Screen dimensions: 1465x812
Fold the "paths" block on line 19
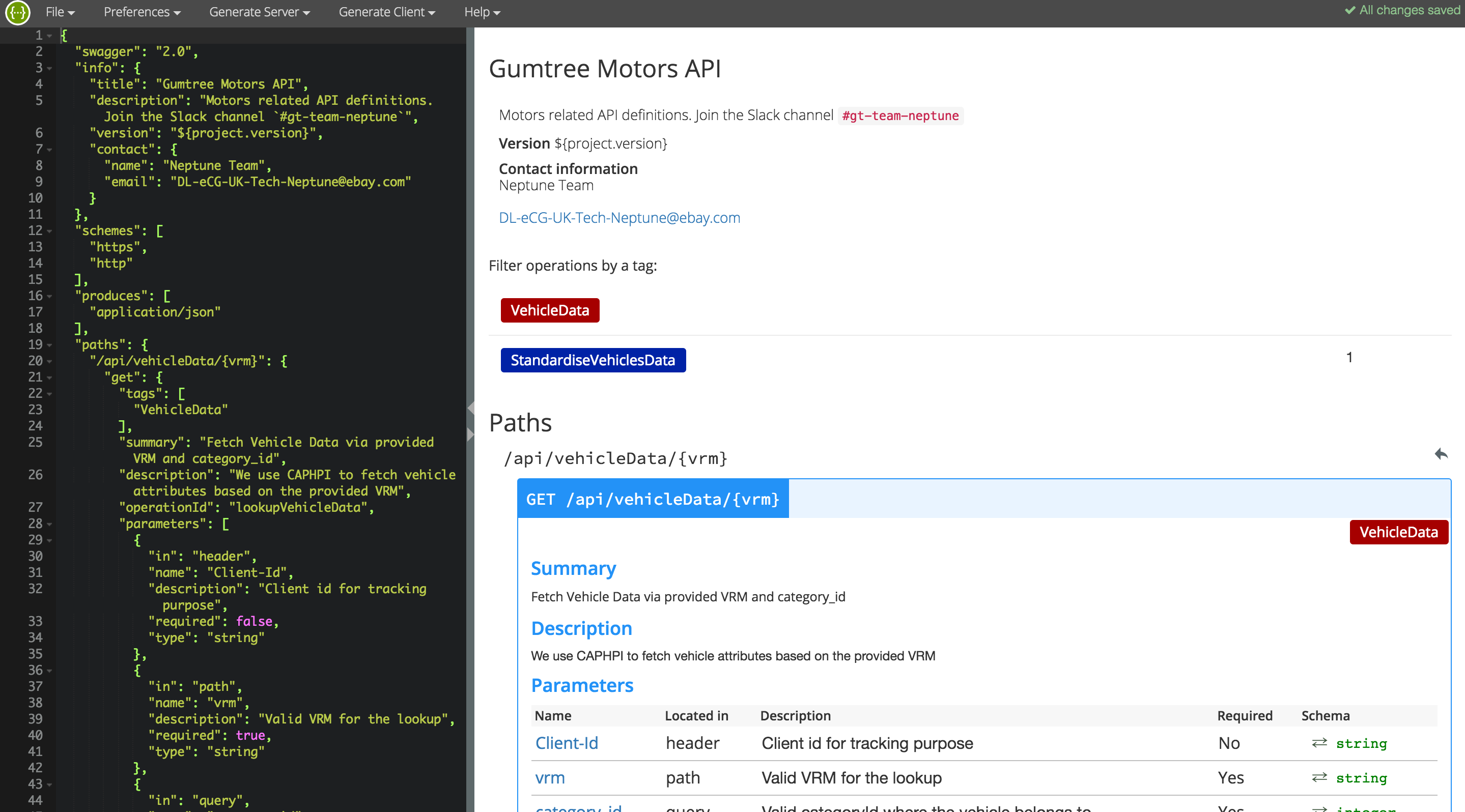49,345
